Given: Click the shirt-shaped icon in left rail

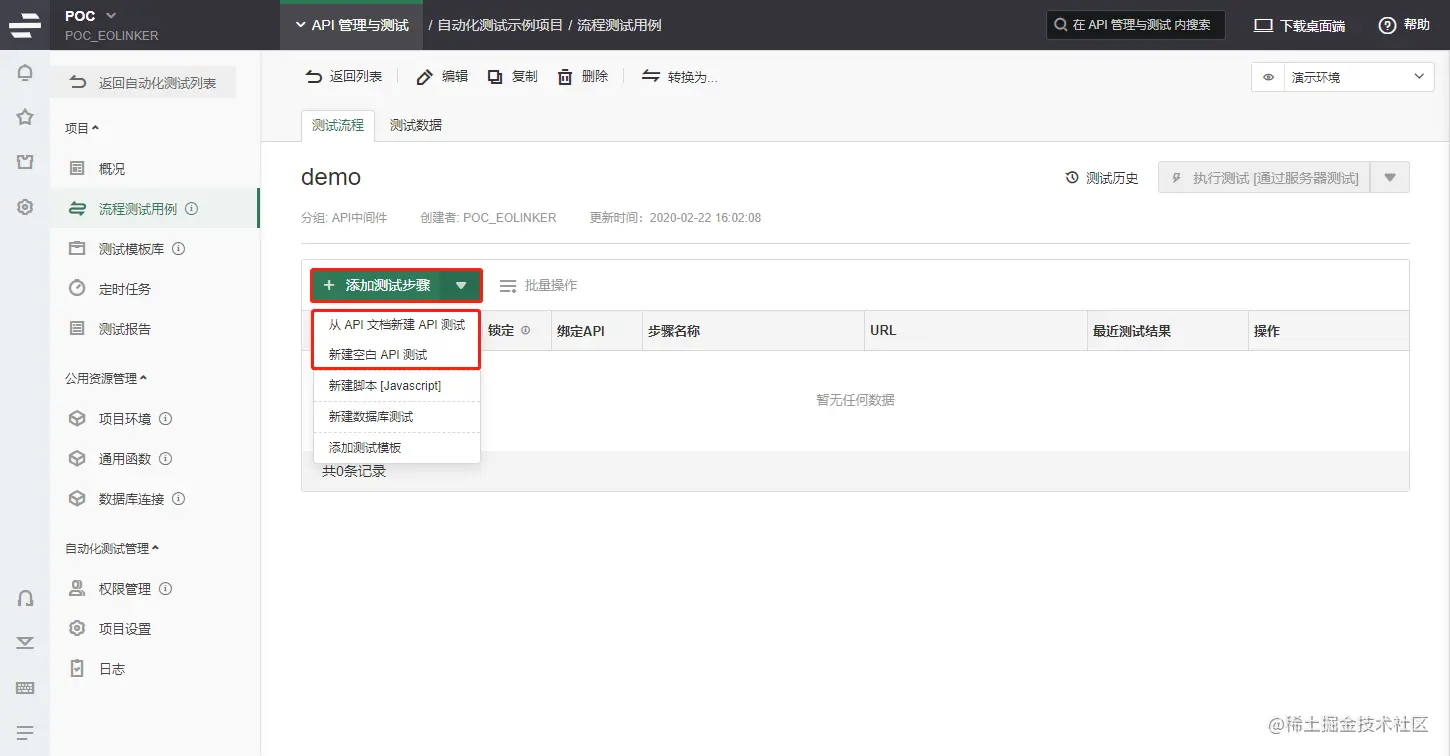Looking at the screenshot, I should pyautogui.click(x=25, y=162).
